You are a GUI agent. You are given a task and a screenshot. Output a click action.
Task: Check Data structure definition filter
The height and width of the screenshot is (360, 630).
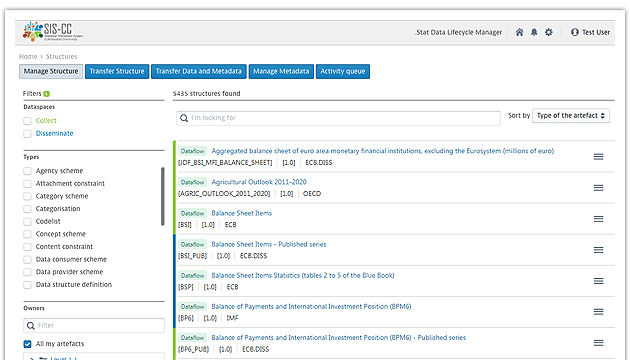click(x=27, y=285)
